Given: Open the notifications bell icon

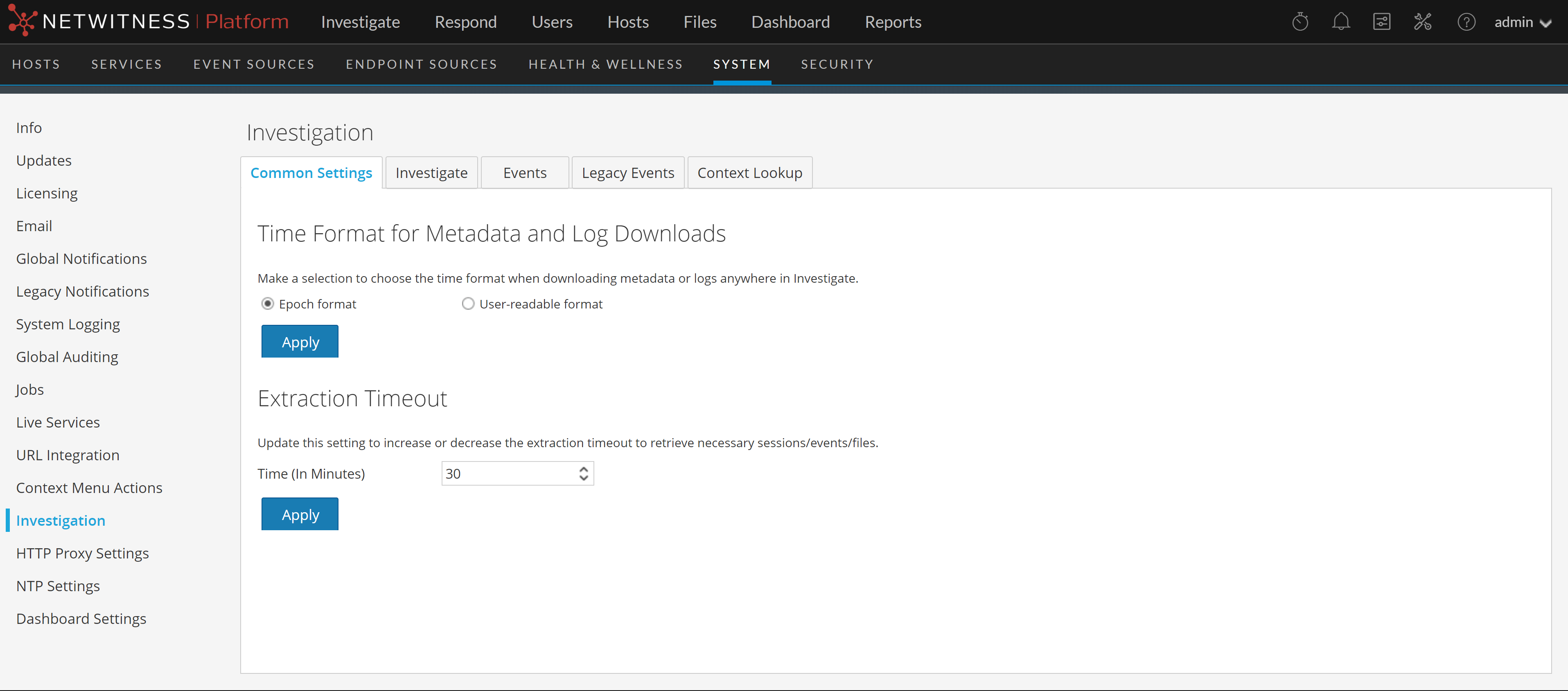Looking at the screenshot, I should coord(1340,23).
